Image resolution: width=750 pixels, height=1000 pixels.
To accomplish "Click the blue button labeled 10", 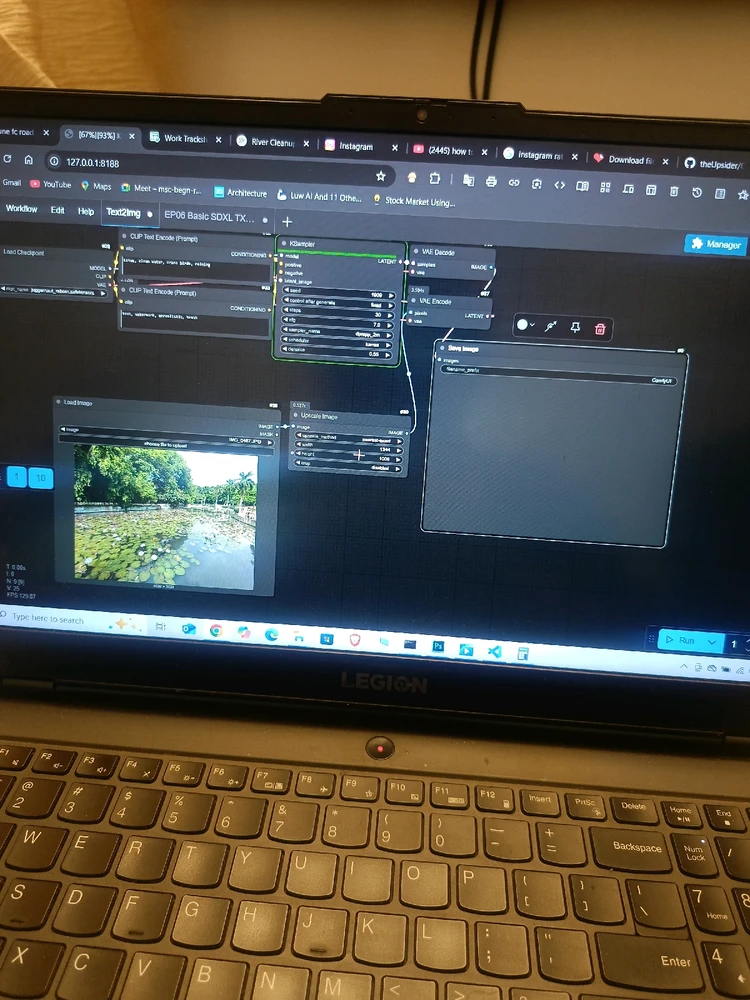I will (x=41, y=478).
